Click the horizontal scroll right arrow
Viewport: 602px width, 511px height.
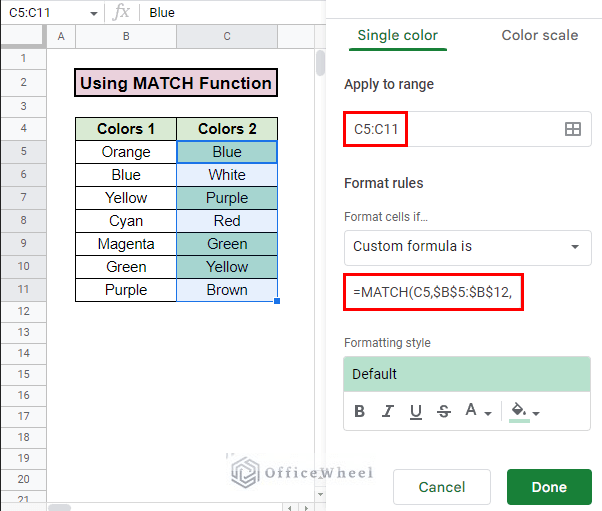306,508
